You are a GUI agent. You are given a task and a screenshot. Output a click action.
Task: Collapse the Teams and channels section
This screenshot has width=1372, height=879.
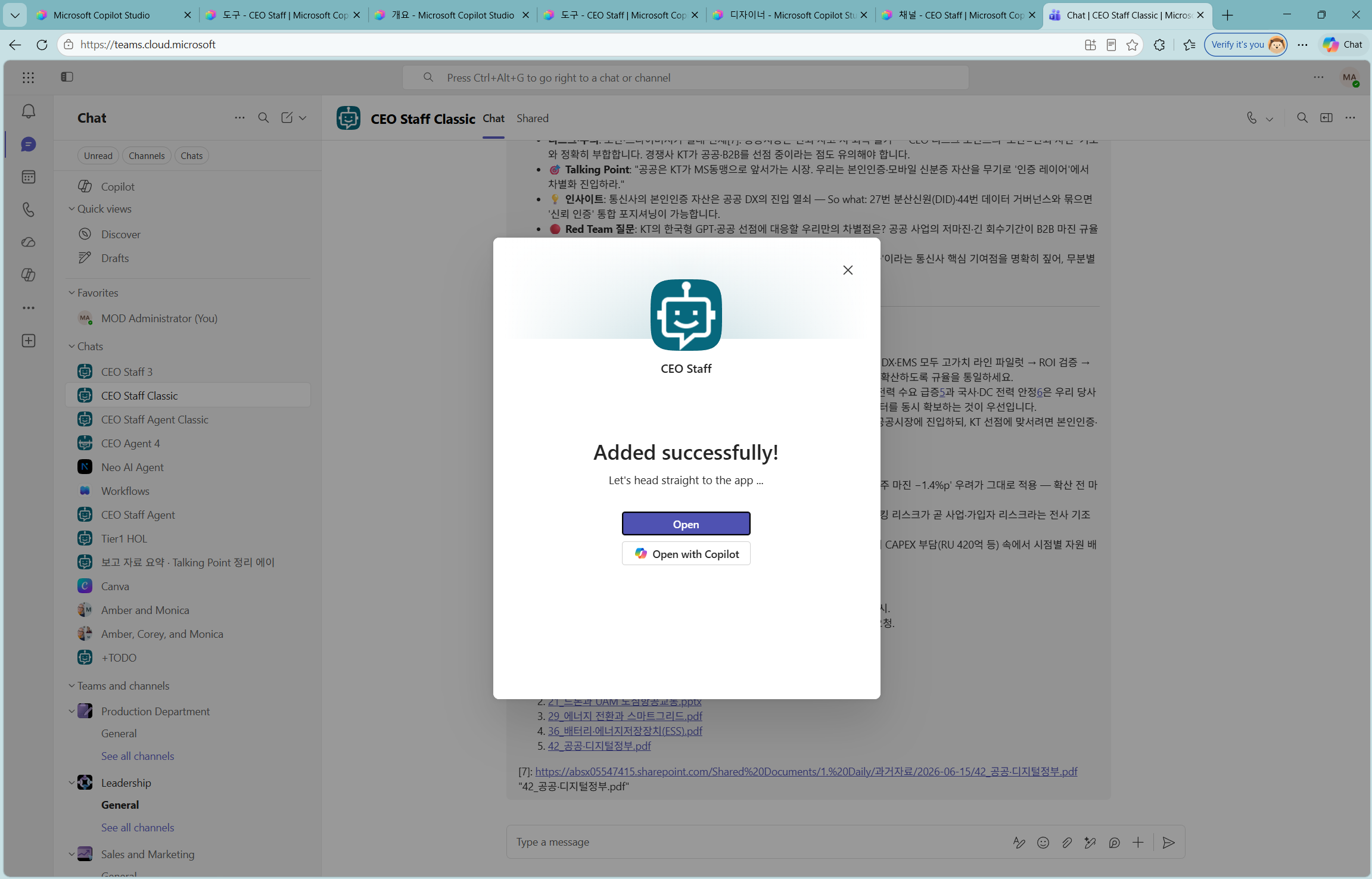click(71, 685)
